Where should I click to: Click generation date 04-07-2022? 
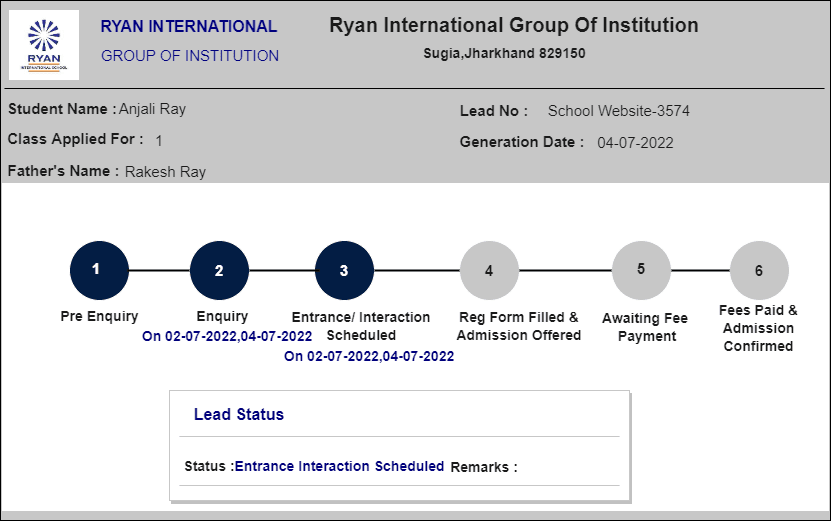point(635,143)
